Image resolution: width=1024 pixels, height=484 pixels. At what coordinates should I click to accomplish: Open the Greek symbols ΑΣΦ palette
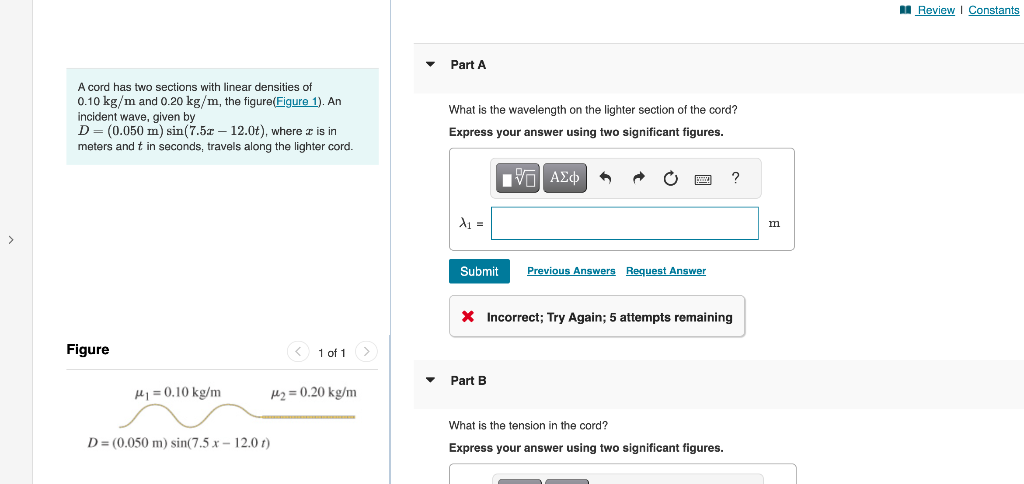click(565, 178)
